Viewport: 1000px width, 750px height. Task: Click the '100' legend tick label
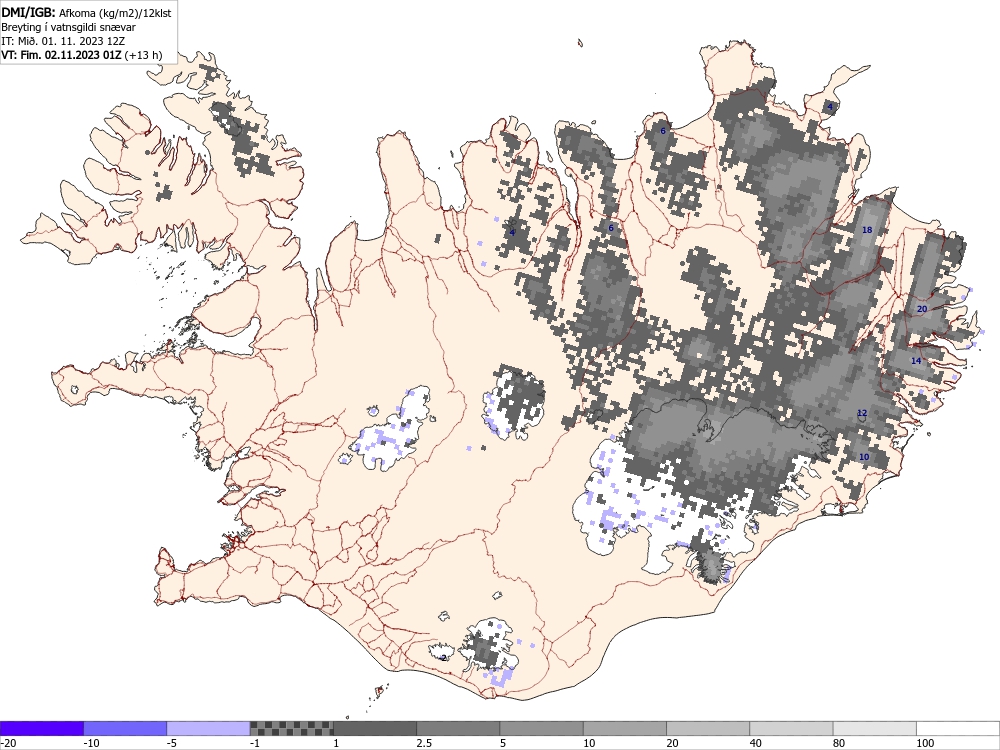(925, 743)
